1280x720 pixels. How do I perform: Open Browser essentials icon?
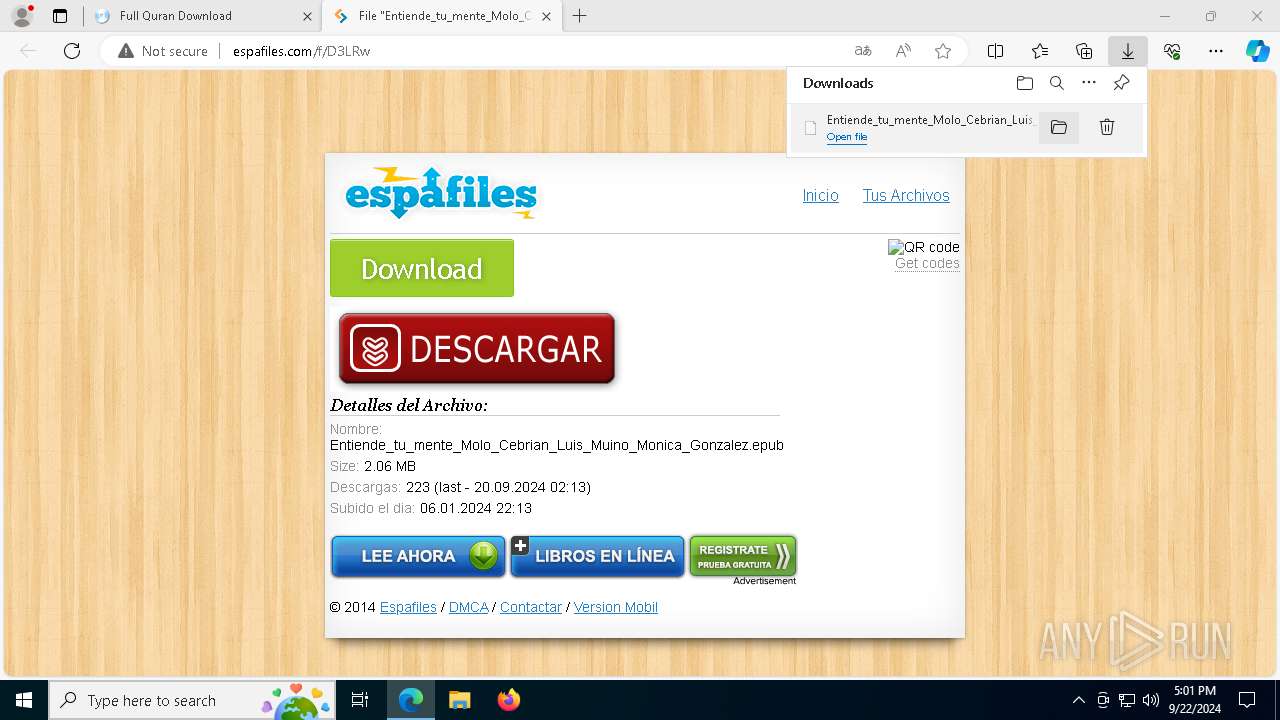pos(1172,51)
